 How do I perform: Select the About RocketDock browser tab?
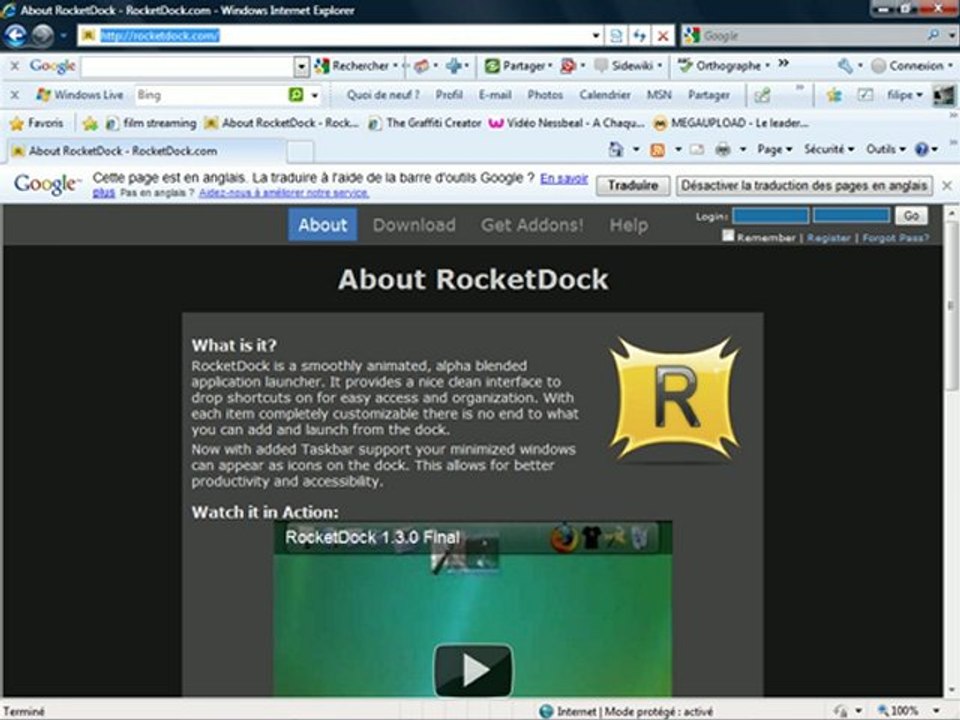145,151
